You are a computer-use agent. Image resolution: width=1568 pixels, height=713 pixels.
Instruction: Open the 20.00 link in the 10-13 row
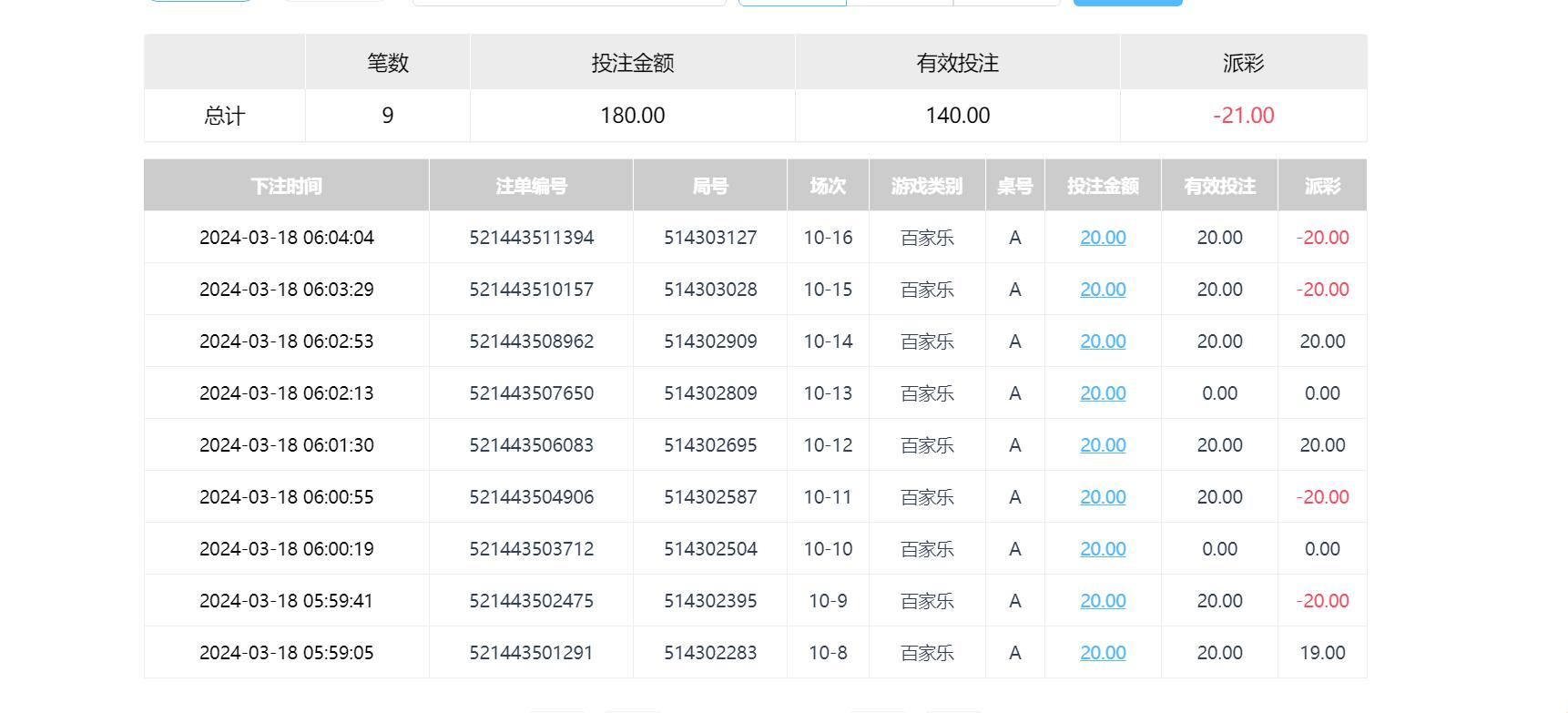click(1103, 393)
